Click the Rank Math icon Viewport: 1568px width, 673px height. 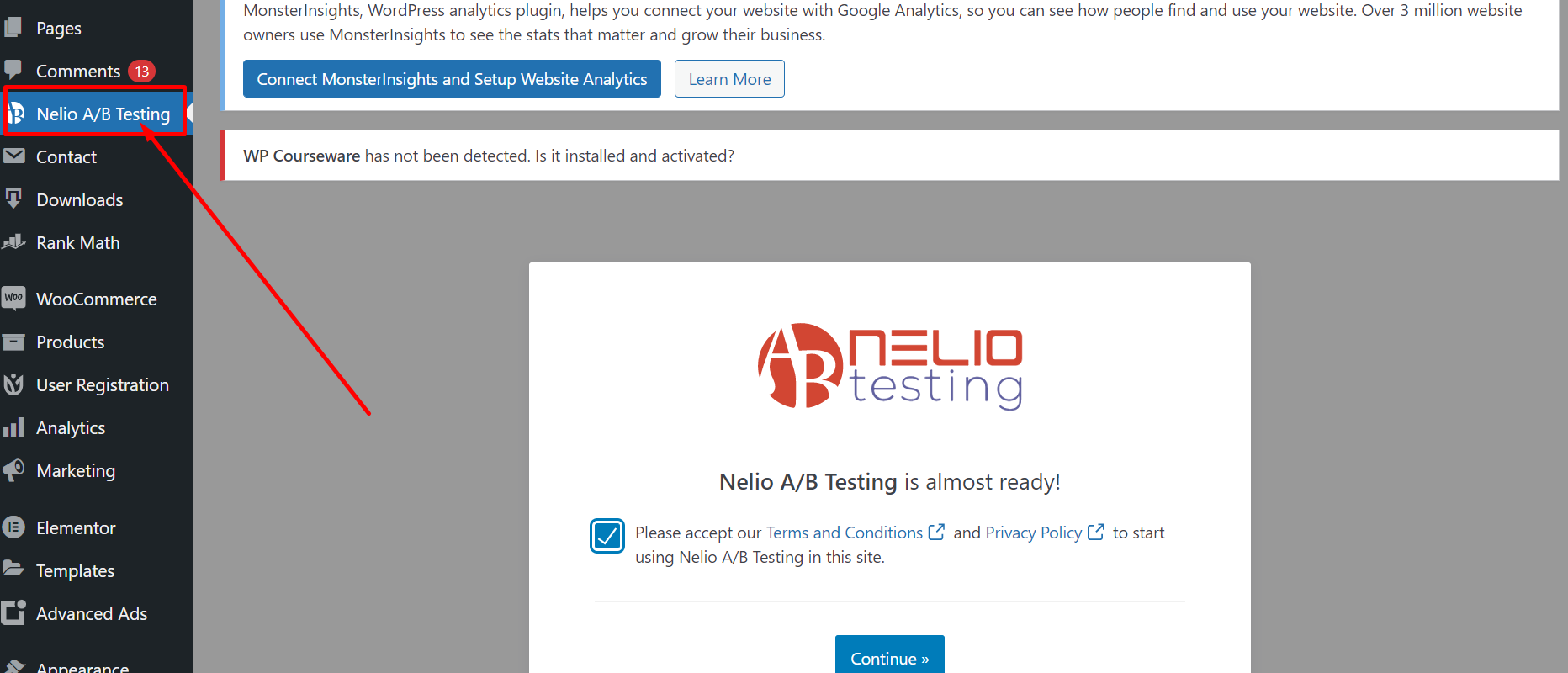[x=14, y=242]
